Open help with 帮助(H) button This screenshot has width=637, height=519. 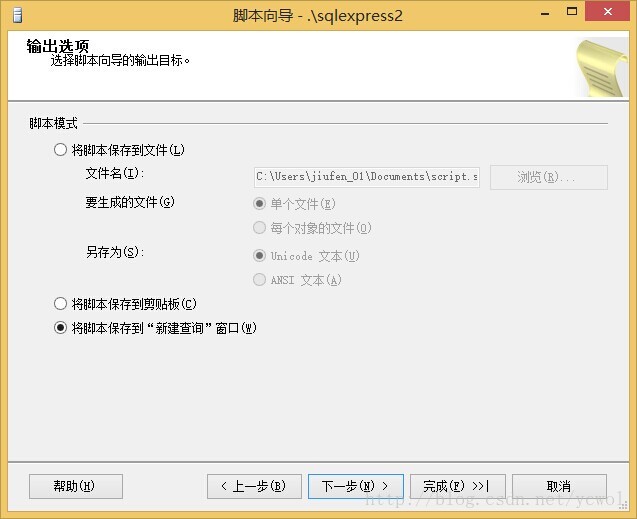[x=76, y=486]
